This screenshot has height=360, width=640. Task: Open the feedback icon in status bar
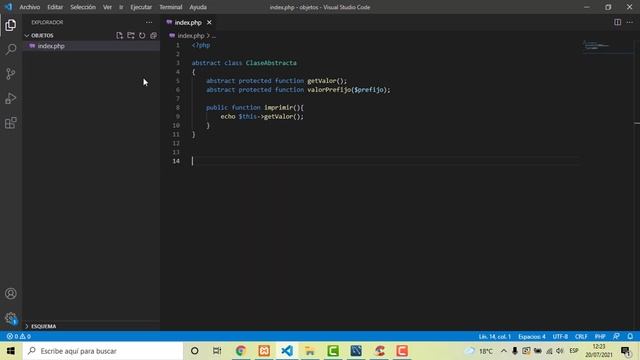point(616,336)
